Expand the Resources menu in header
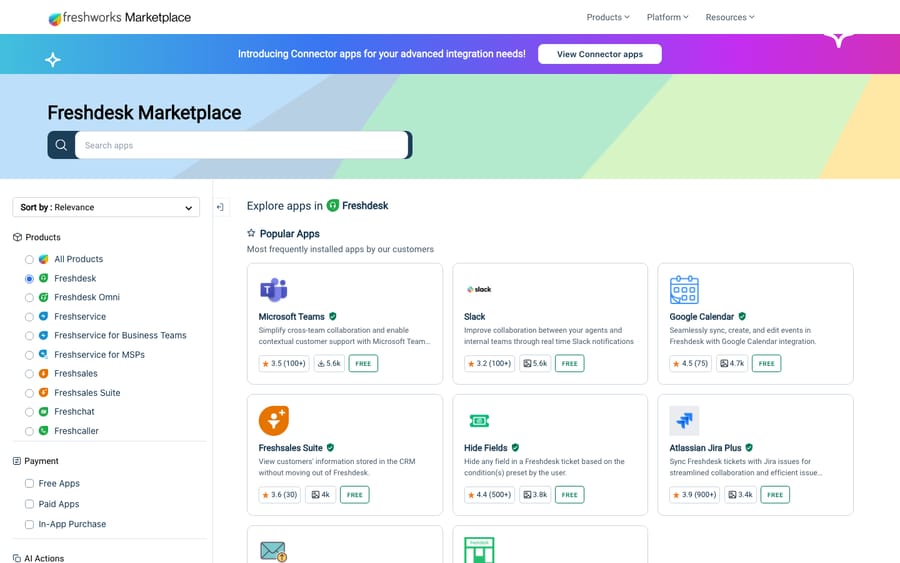The height and width of the screenshot is (563, 900). tap(730, 17)
